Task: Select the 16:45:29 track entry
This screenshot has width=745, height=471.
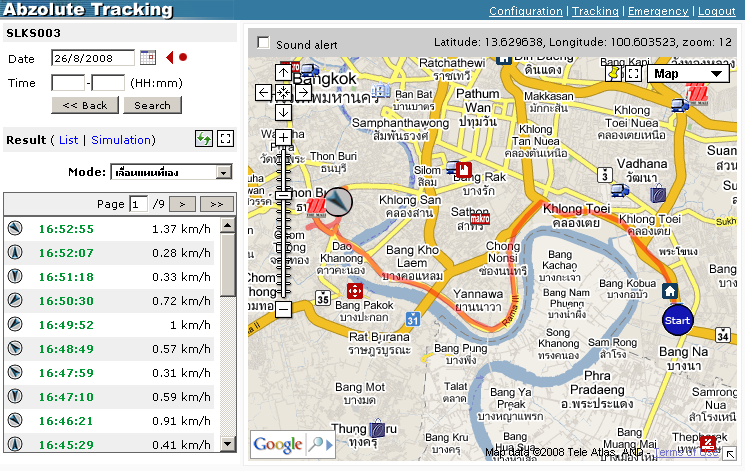Action: coord(109,443)
